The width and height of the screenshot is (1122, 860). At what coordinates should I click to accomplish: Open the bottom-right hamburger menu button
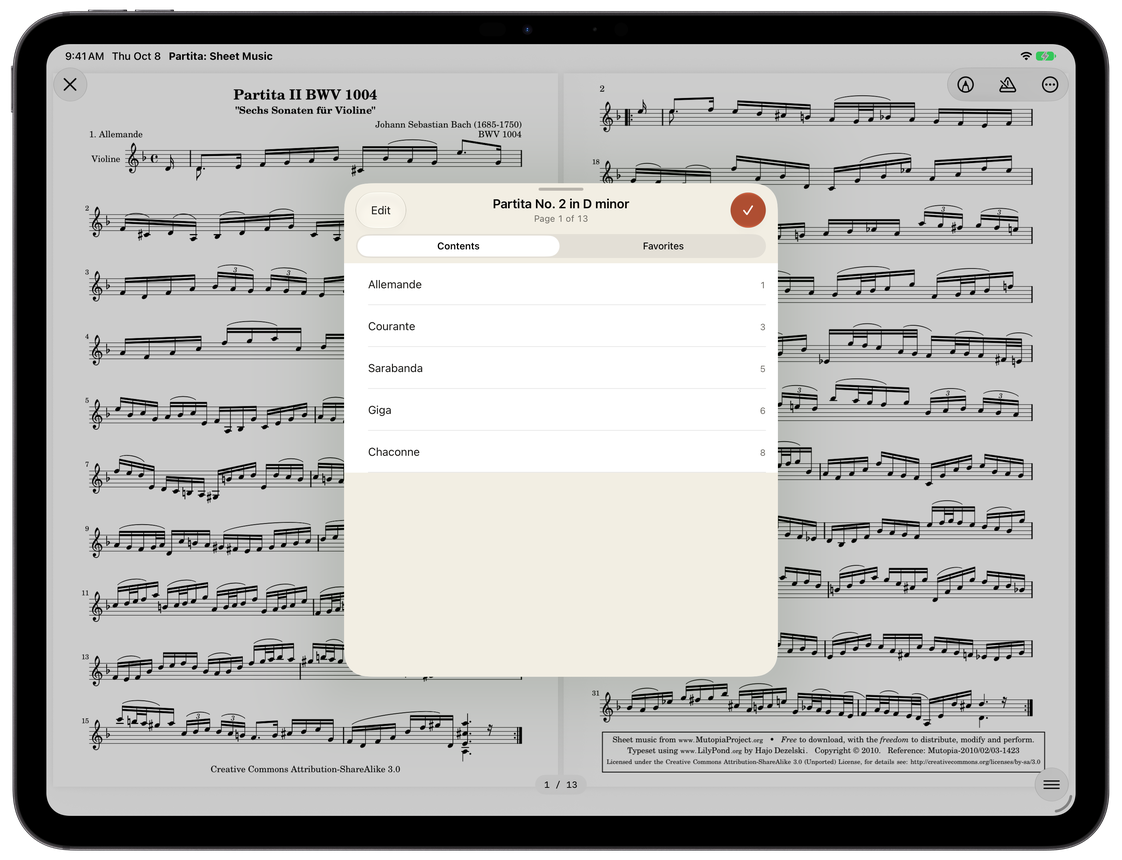(x=1051, y=785)
